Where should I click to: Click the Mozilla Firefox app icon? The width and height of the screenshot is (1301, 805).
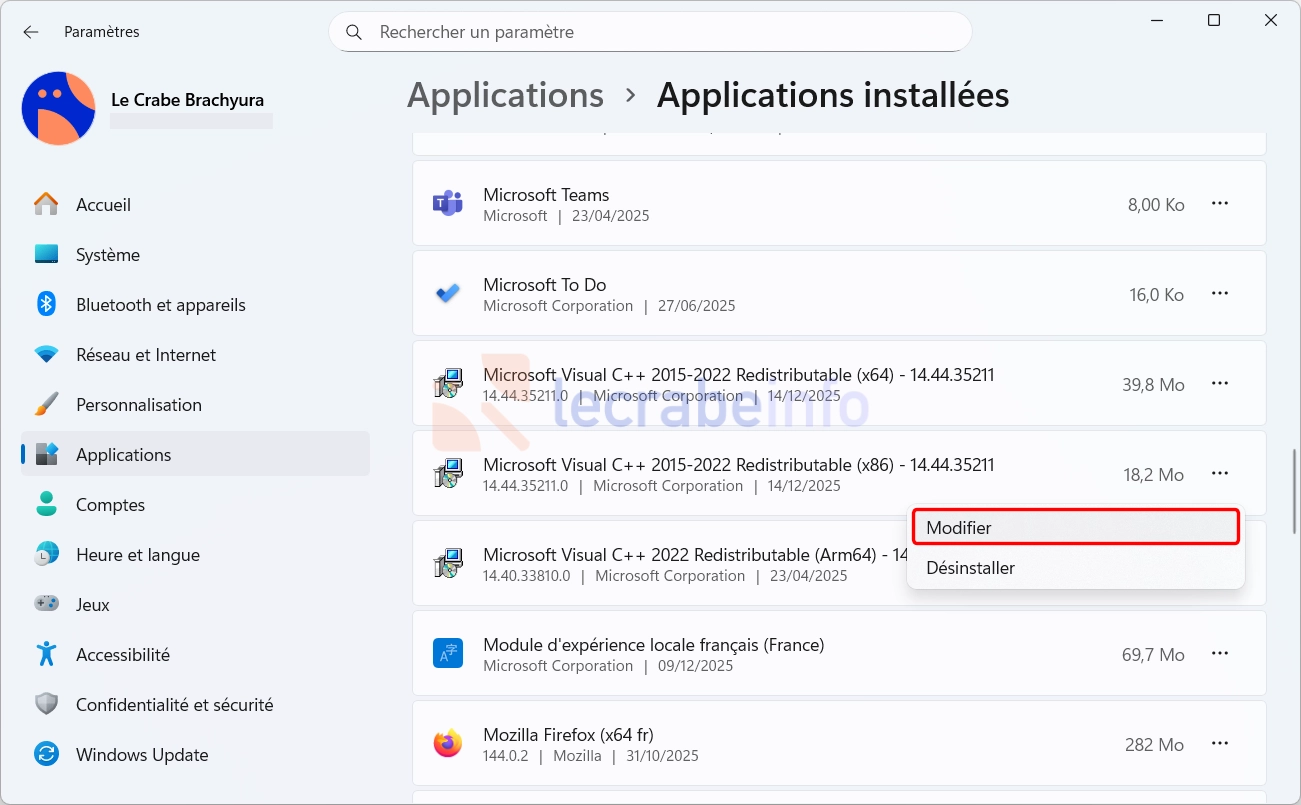(x=447, y=744)
